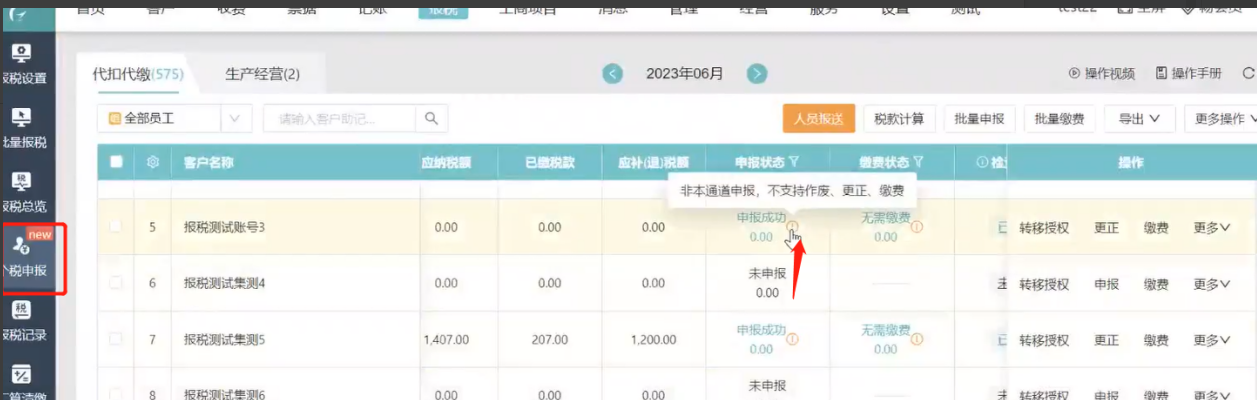Image resolution: width=1257 pixels, height=400 pixels.
Task: Advance to next month using right arrow
Action: 757,73
